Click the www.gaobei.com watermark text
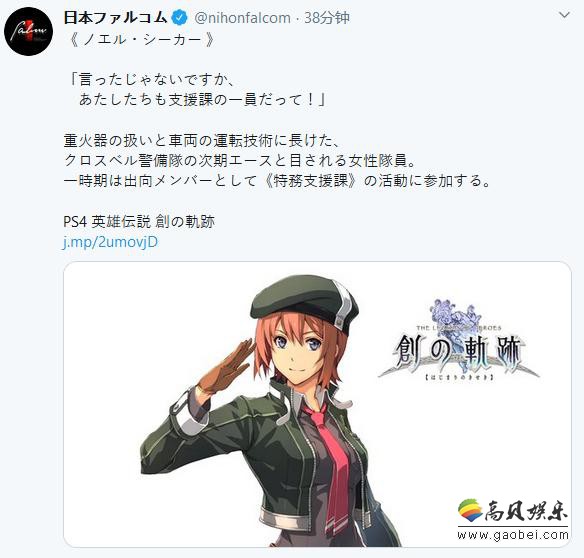The height and width of the screenshot is (558, 584). (513, 535)
